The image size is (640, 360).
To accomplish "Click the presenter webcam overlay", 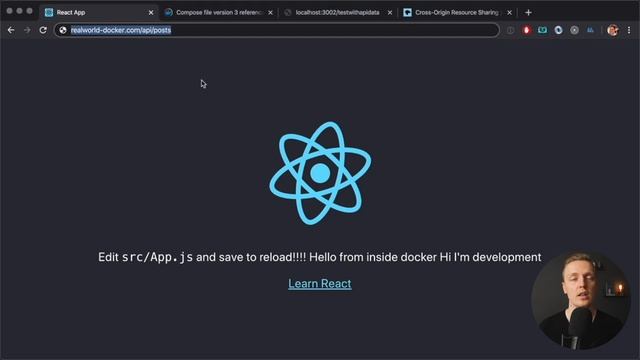I will pyautogui.click(x=581, y=301).
